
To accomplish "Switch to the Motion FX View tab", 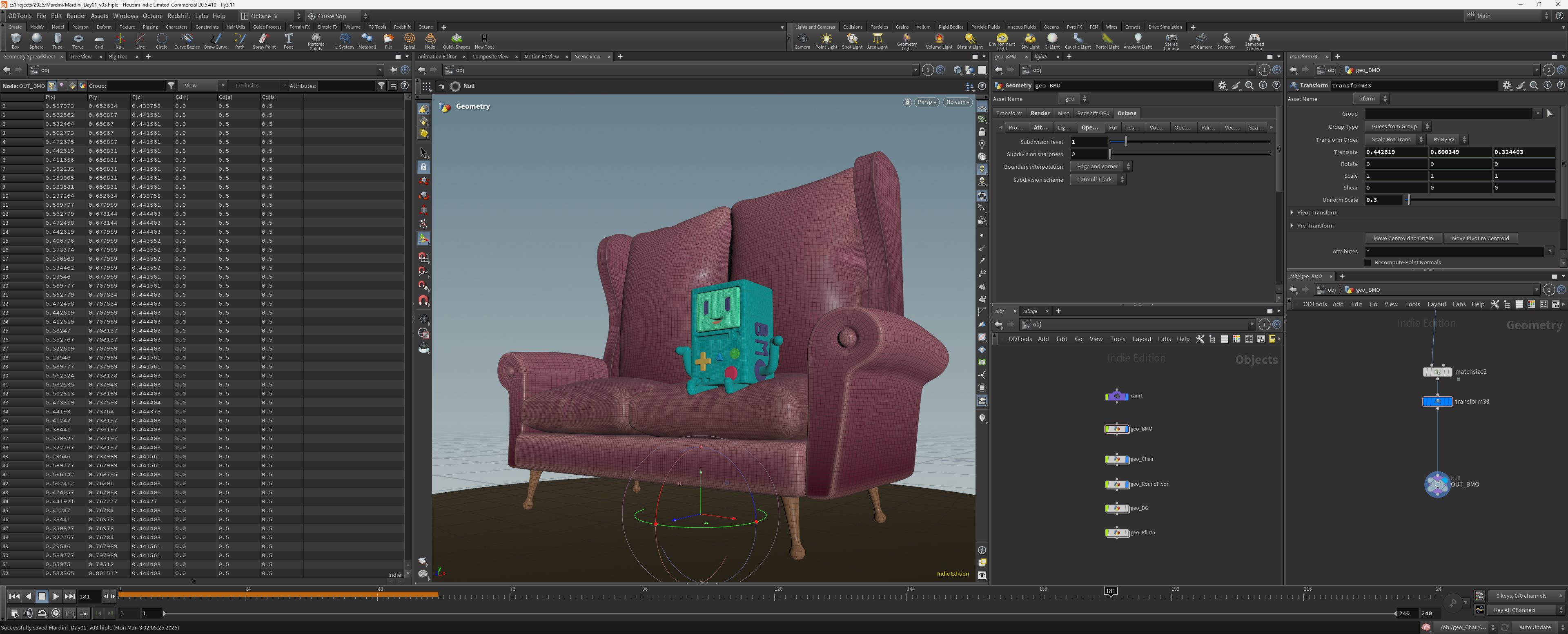I will [x=541, y=57].
